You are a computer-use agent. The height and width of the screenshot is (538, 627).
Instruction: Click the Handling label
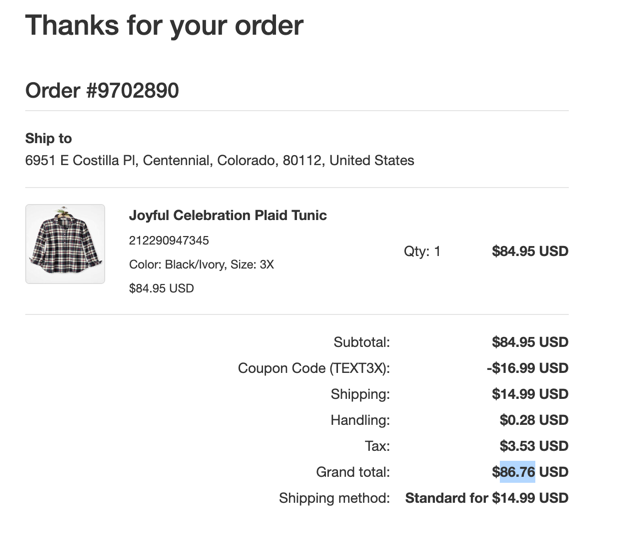[360, 420]
